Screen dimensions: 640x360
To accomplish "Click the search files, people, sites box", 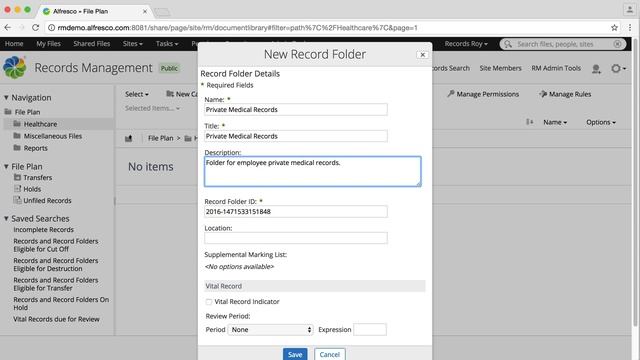I will click(562, 44).
